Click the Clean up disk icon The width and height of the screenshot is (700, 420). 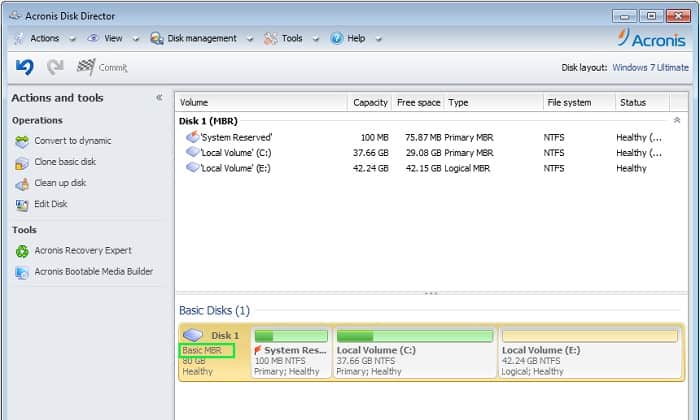[22, 183]
